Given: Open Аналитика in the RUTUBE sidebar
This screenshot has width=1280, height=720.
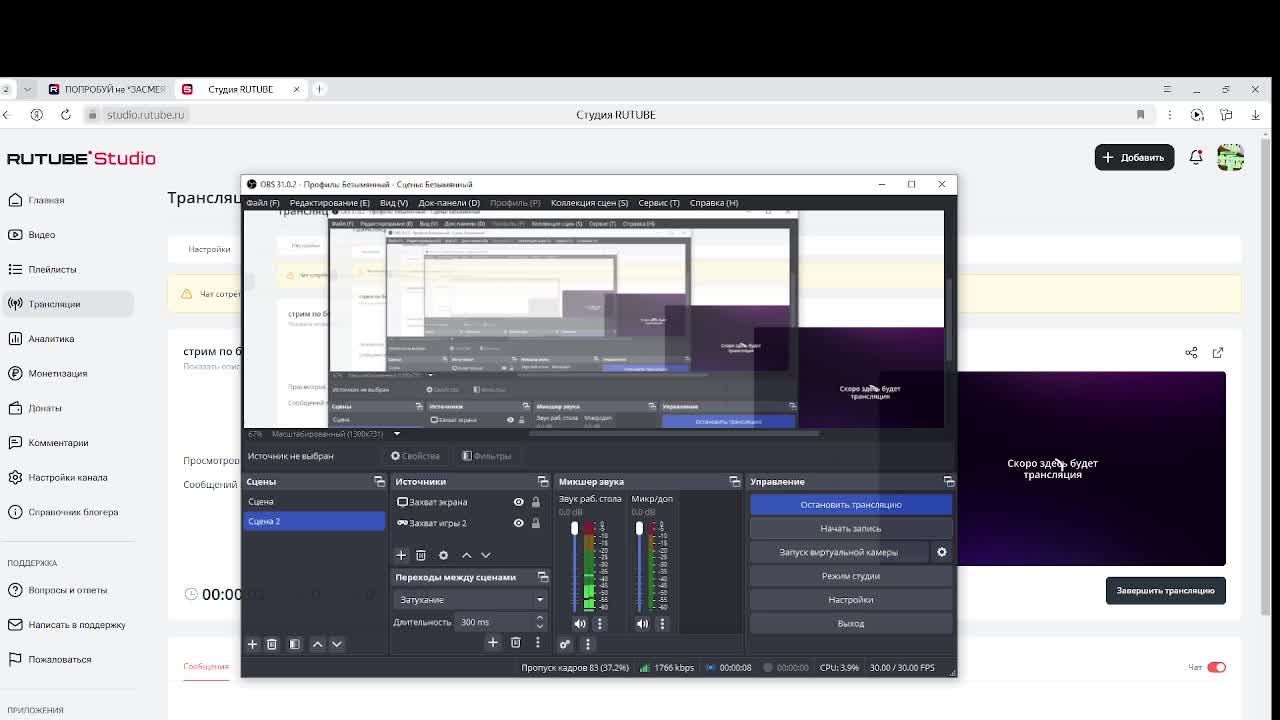Looking at the screenshot, I should (51, 339).
